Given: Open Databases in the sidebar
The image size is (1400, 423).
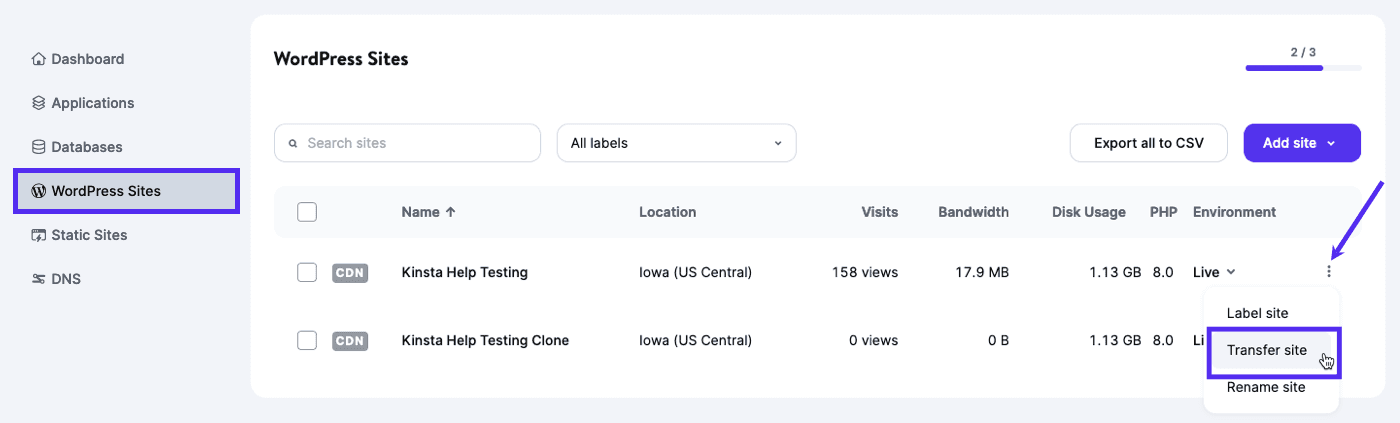Looking at the screenshot, I should tap(77, 147).
